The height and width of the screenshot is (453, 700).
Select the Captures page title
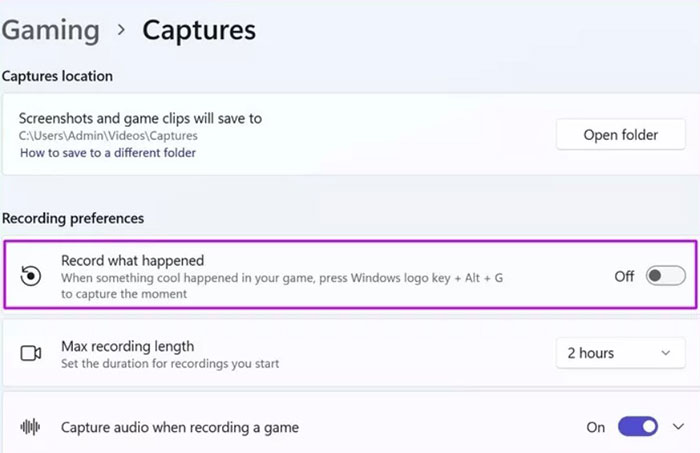pyautogui.click(x=199, y=30)
